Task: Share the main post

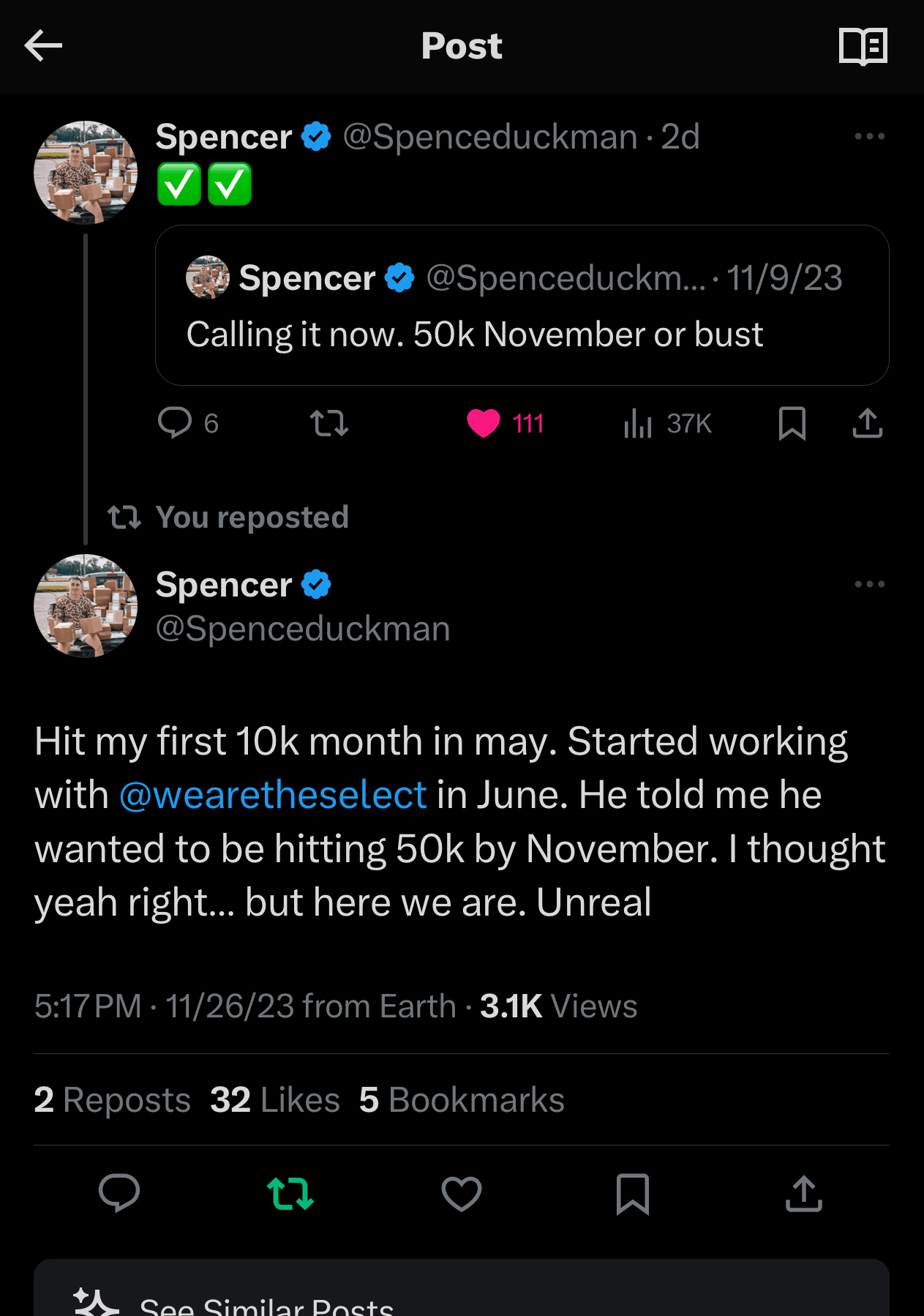Action: 803,1194
